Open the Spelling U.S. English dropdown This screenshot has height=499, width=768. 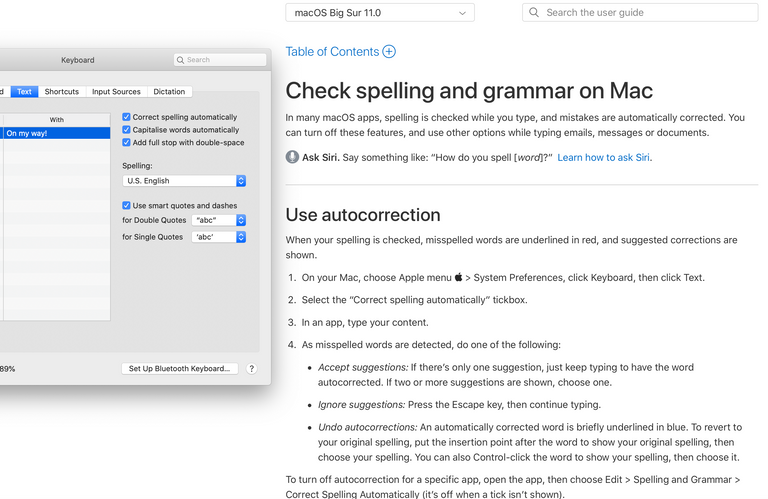(x=184, y=181)
